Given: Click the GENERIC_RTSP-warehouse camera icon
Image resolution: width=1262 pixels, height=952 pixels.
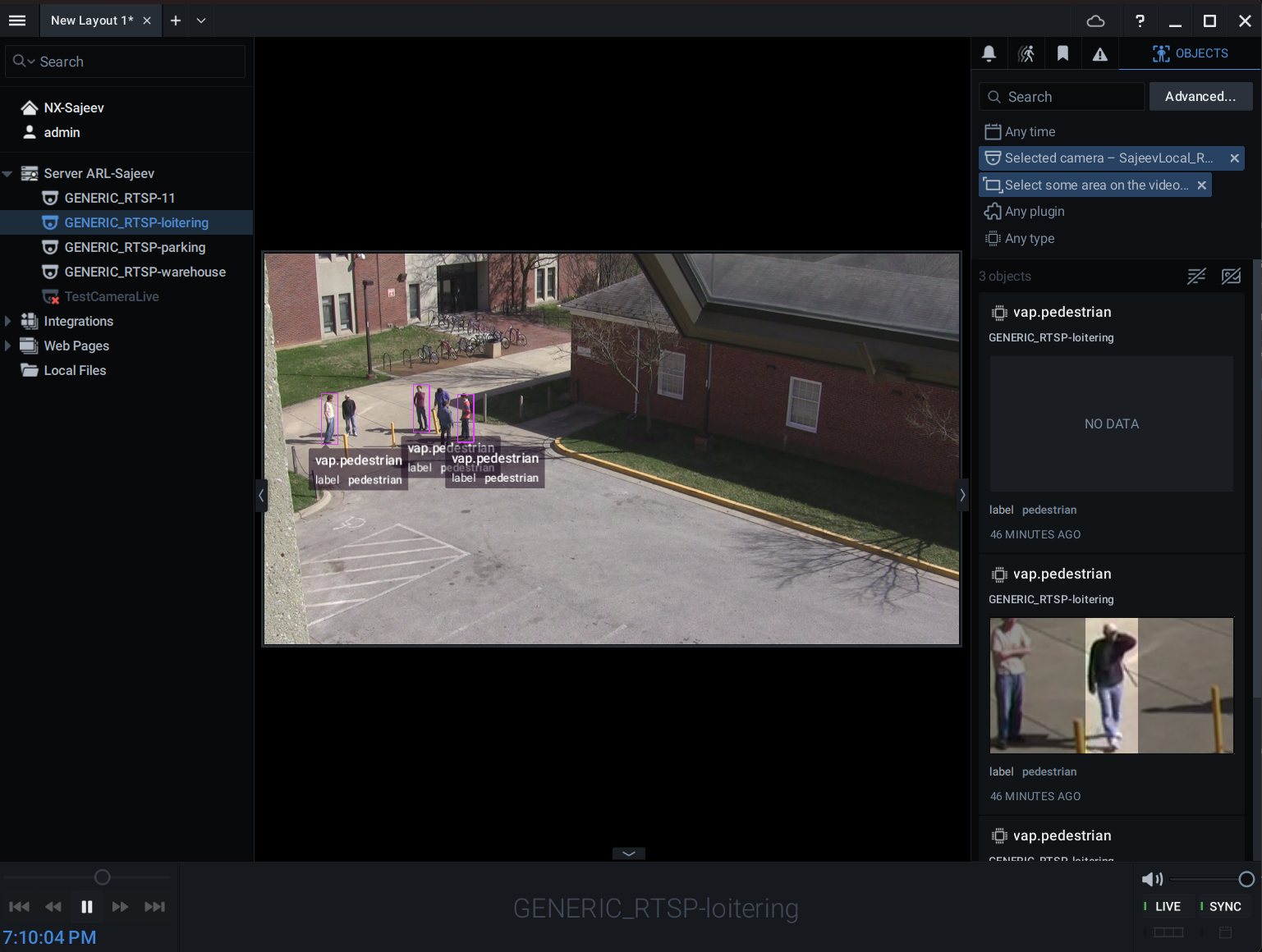Looking at the screenshot, I should tap(50, 272).
